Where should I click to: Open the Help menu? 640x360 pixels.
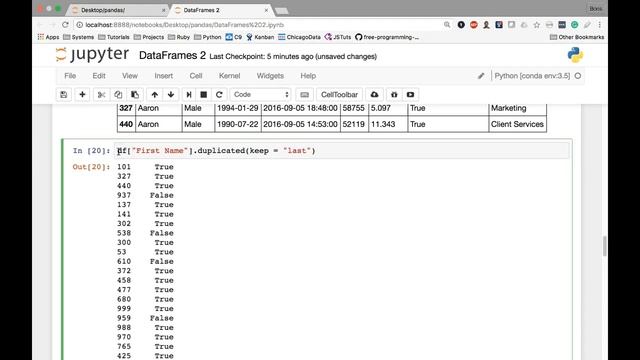pos(308,76)
